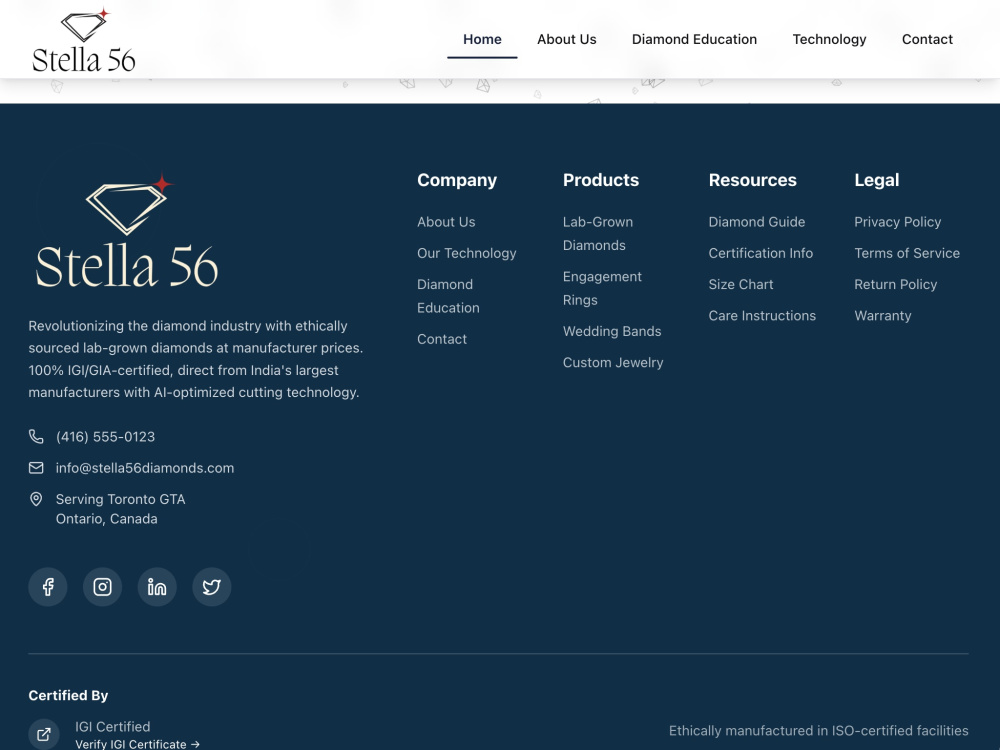View Certification Info link
Viewport: 1000px width, 750px height.
point(760,253)
